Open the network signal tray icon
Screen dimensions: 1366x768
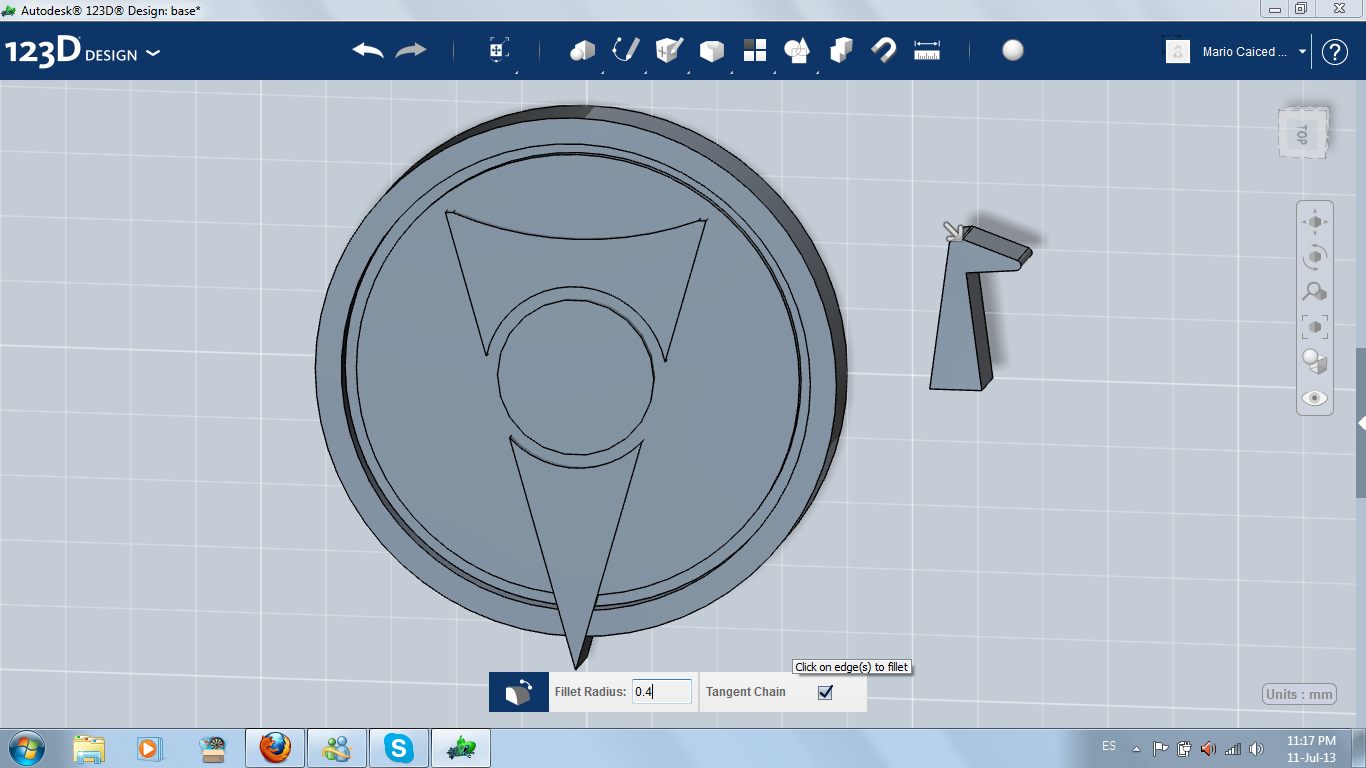click(1233, 748)
